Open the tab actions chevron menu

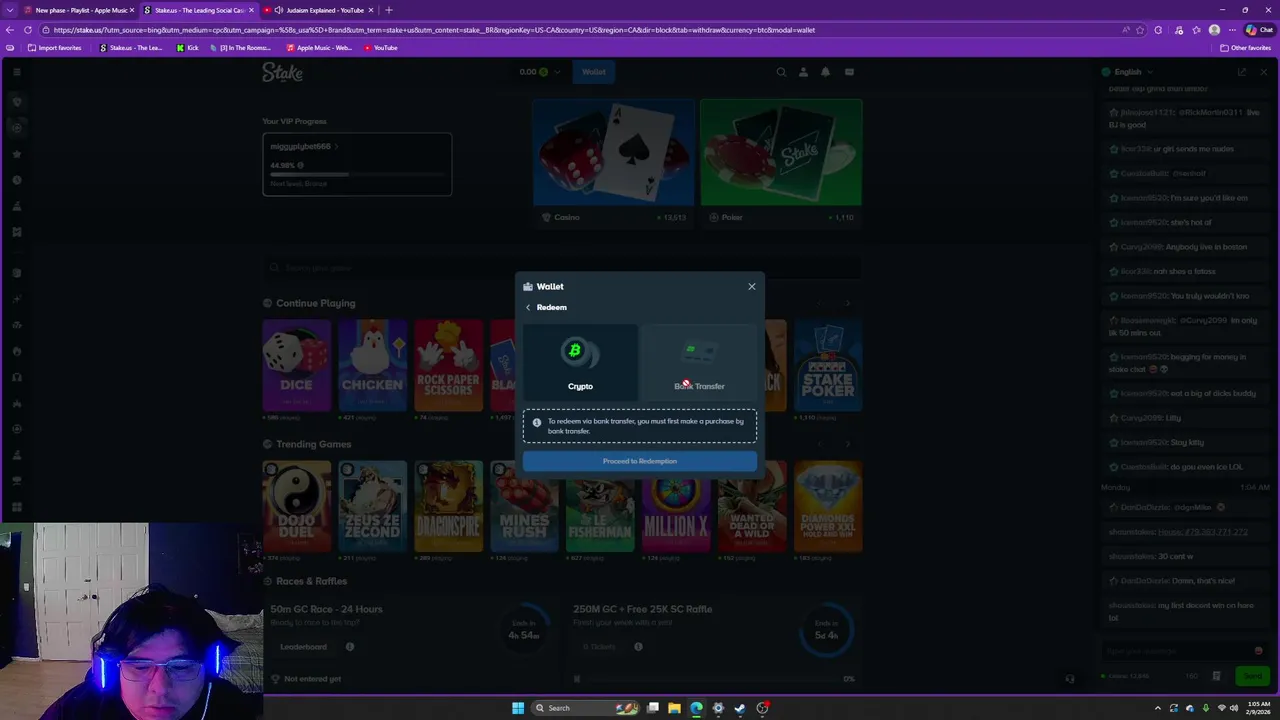pyautogui.click(x=9, y=10)
